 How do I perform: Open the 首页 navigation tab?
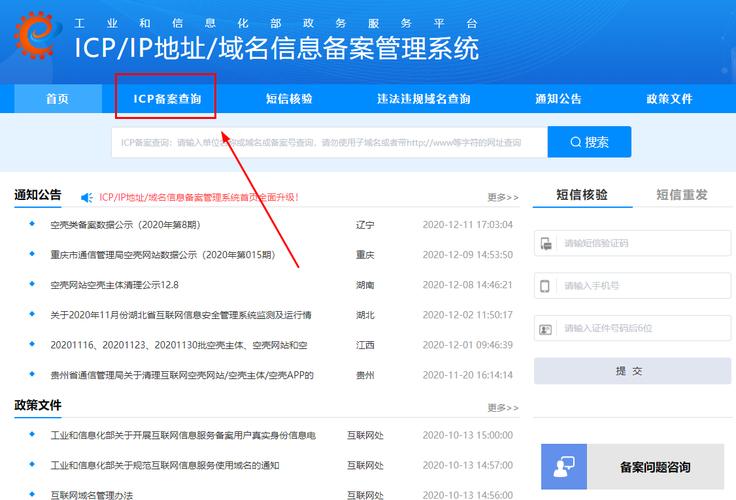coord(58,99)
